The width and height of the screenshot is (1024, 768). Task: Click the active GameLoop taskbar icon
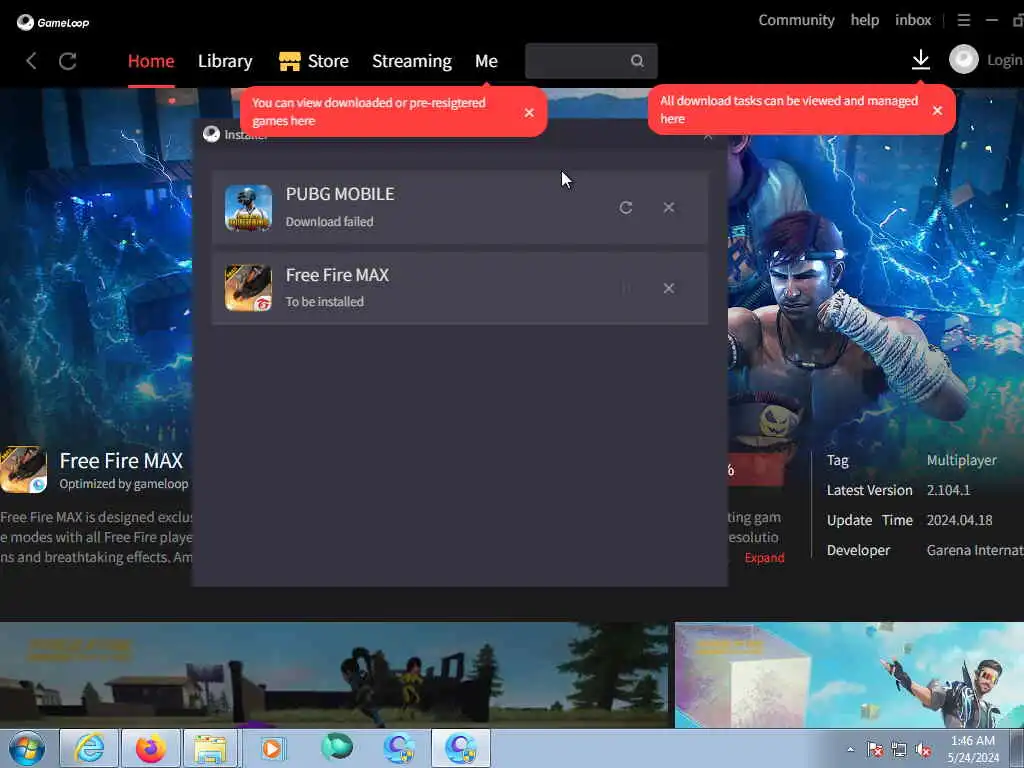coord(461,748)
